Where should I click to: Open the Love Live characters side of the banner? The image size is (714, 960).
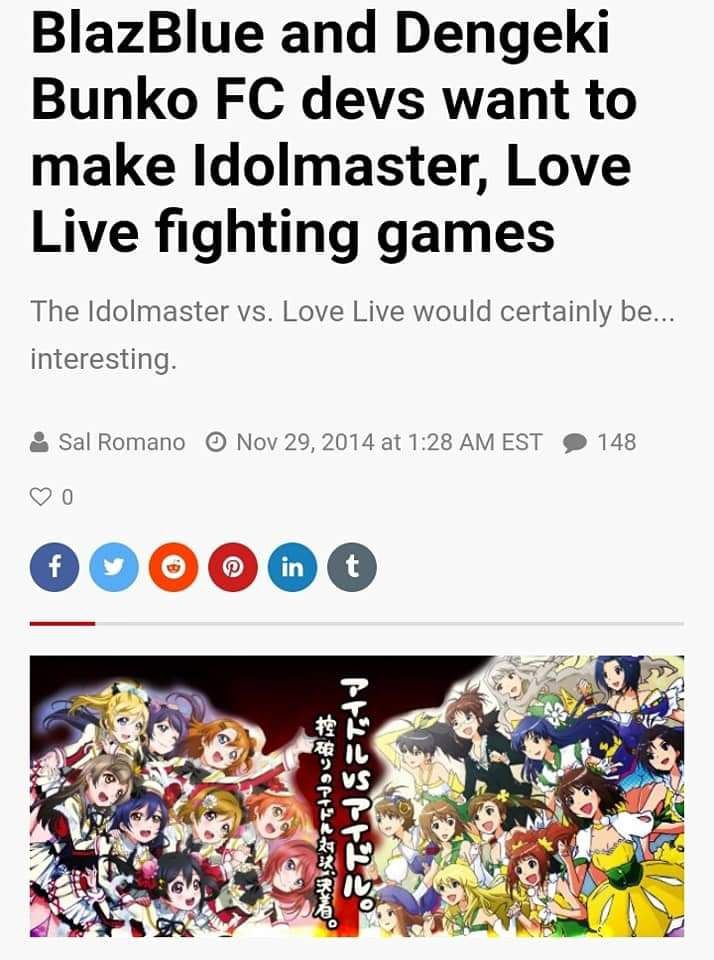171,796
